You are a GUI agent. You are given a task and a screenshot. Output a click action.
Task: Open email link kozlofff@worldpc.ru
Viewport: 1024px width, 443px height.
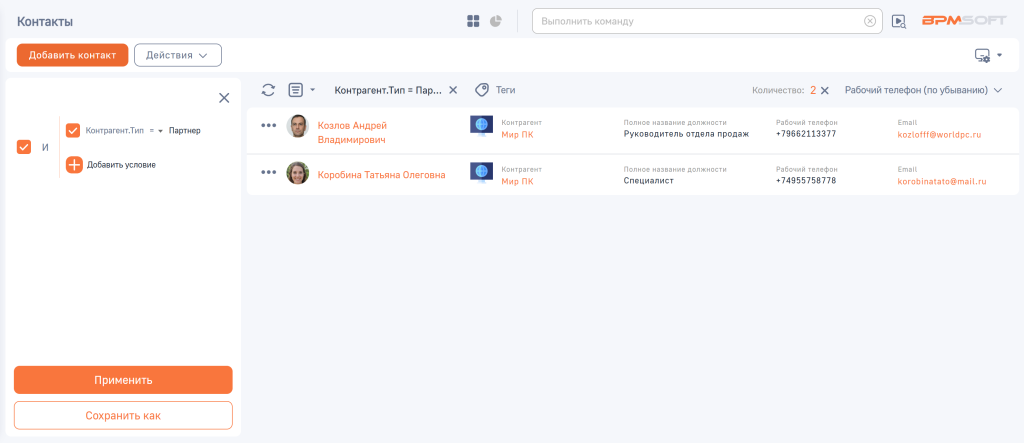click(939, 134)
